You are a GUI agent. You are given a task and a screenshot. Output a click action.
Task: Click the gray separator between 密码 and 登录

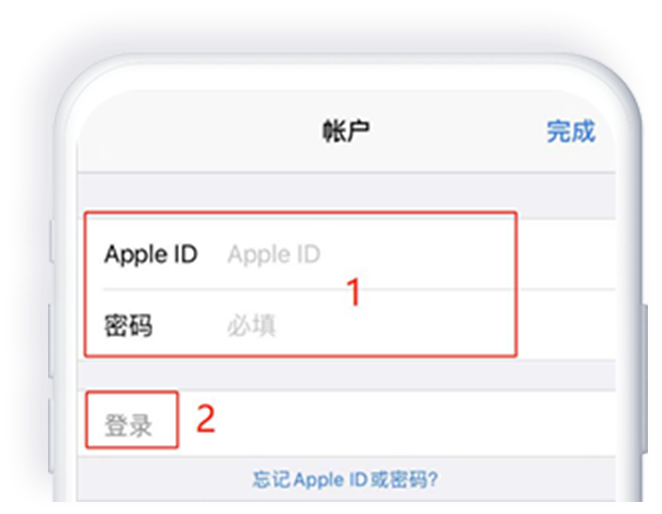[346, 375]
